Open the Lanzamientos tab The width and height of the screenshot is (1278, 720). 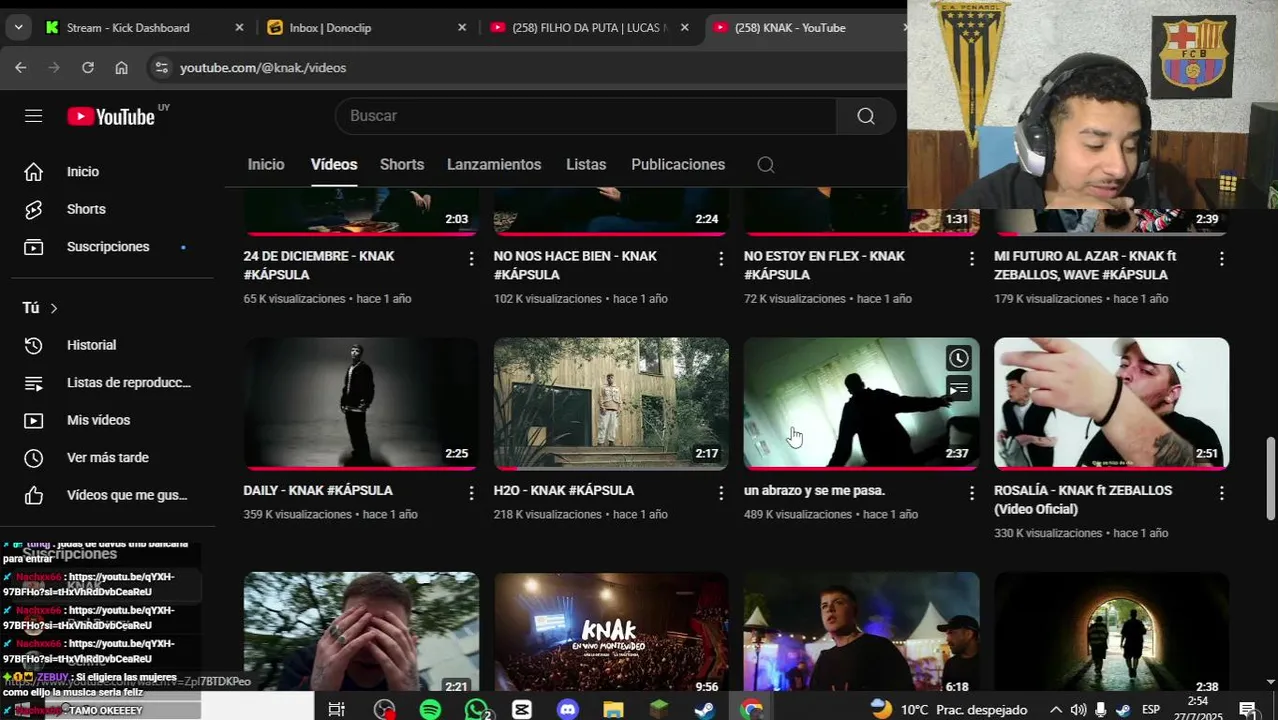pos(494,164)
